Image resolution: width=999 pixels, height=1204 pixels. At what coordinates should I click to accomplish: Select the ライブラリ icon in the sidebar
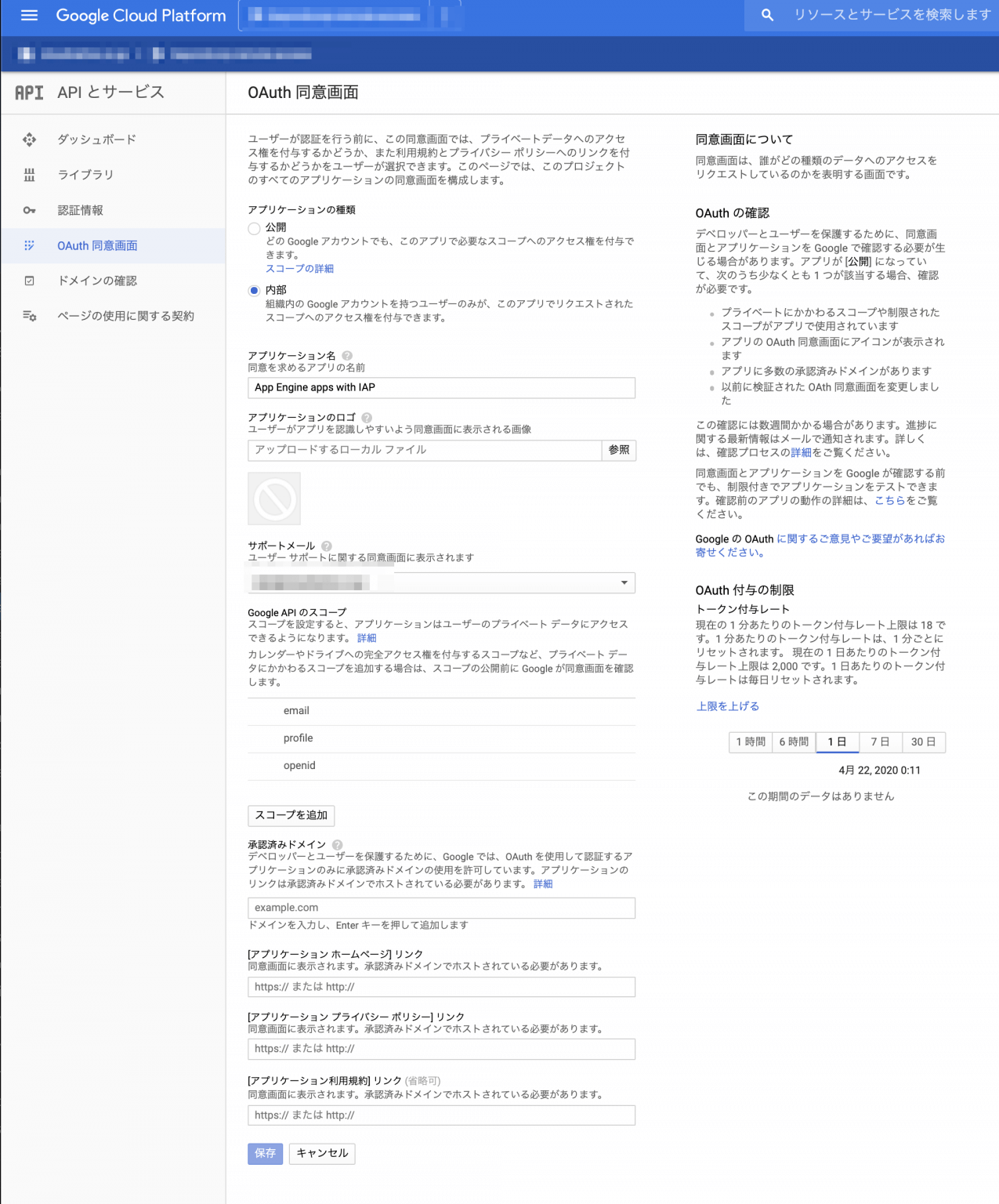tap(29, 175)
